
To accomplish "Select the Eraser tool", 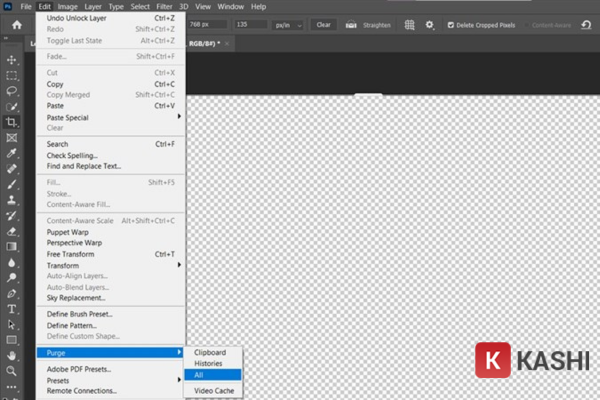I will (11, 231).
